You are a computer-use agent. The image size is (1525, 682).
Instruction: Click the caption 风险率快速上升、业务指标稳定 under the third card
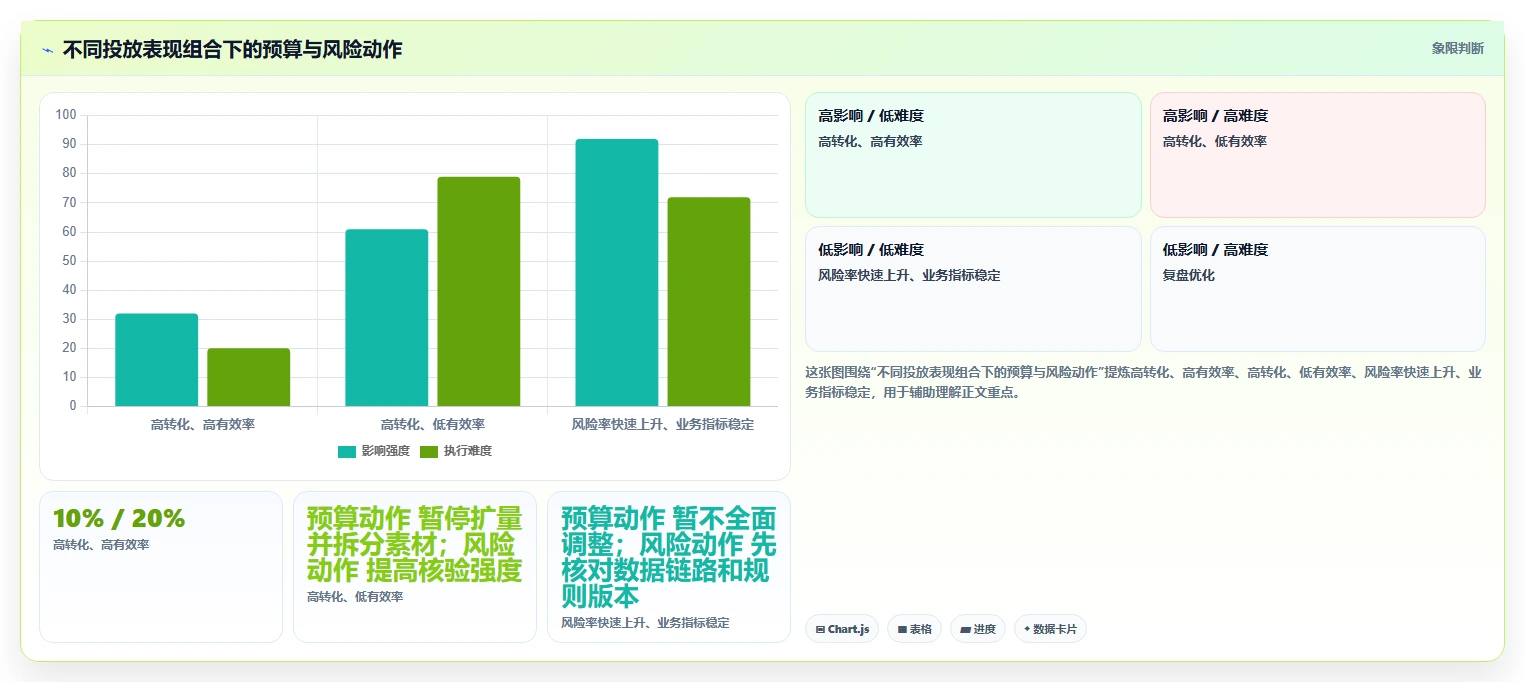coord(645,623)
